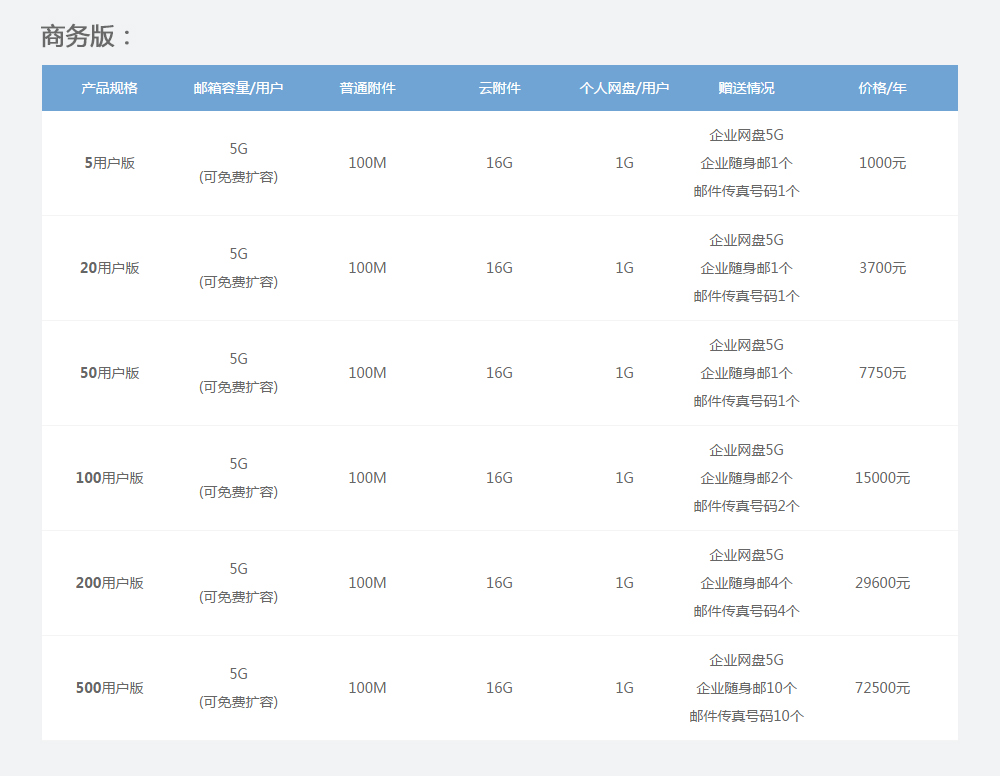
Task: Click 邮件传真号码10个 in the 500用户版 row
Action: point(746,716)
